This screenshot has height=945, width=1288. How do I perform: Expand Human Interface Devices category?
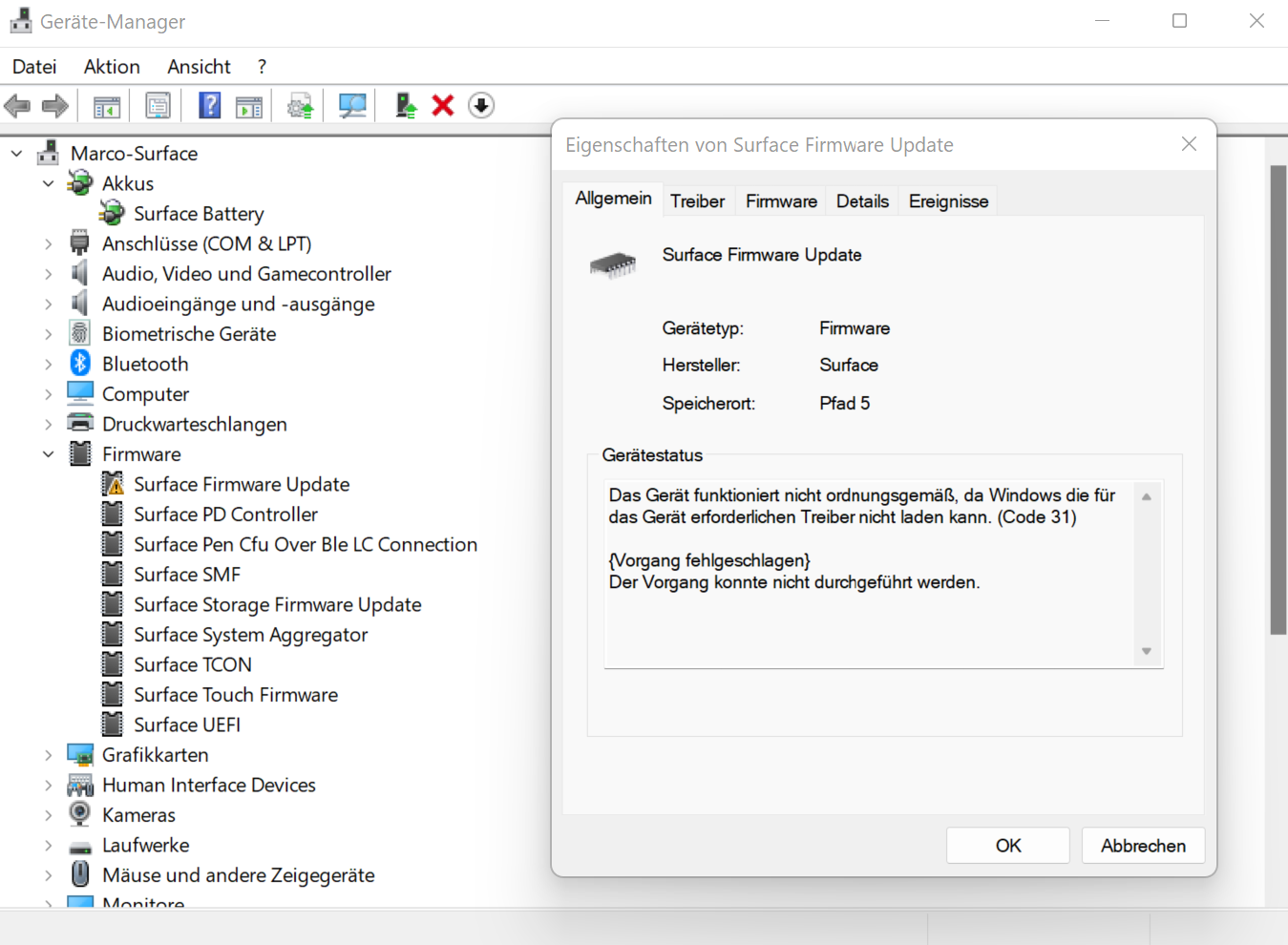(x=49, y=785)
